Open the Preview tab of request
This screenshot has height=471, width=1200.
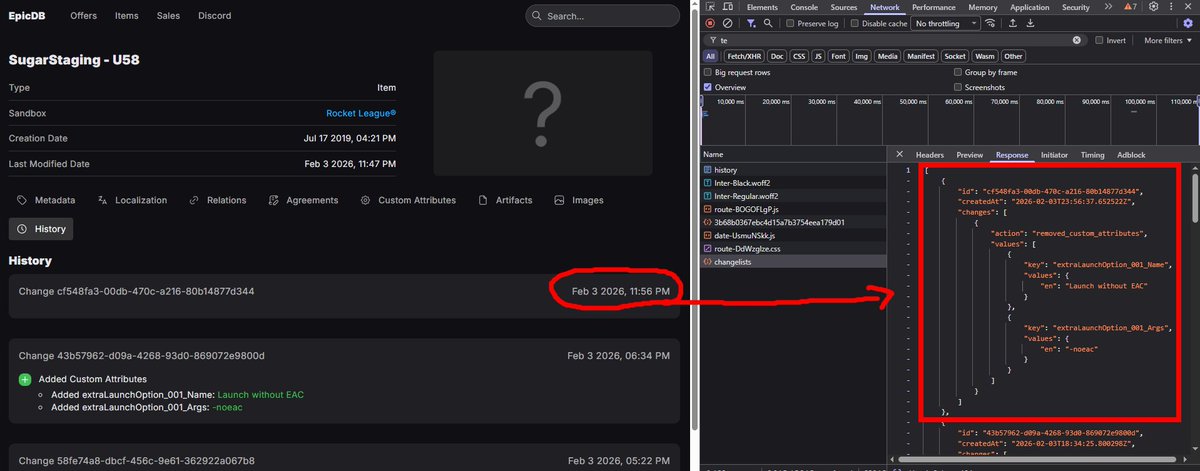(969, 155)
